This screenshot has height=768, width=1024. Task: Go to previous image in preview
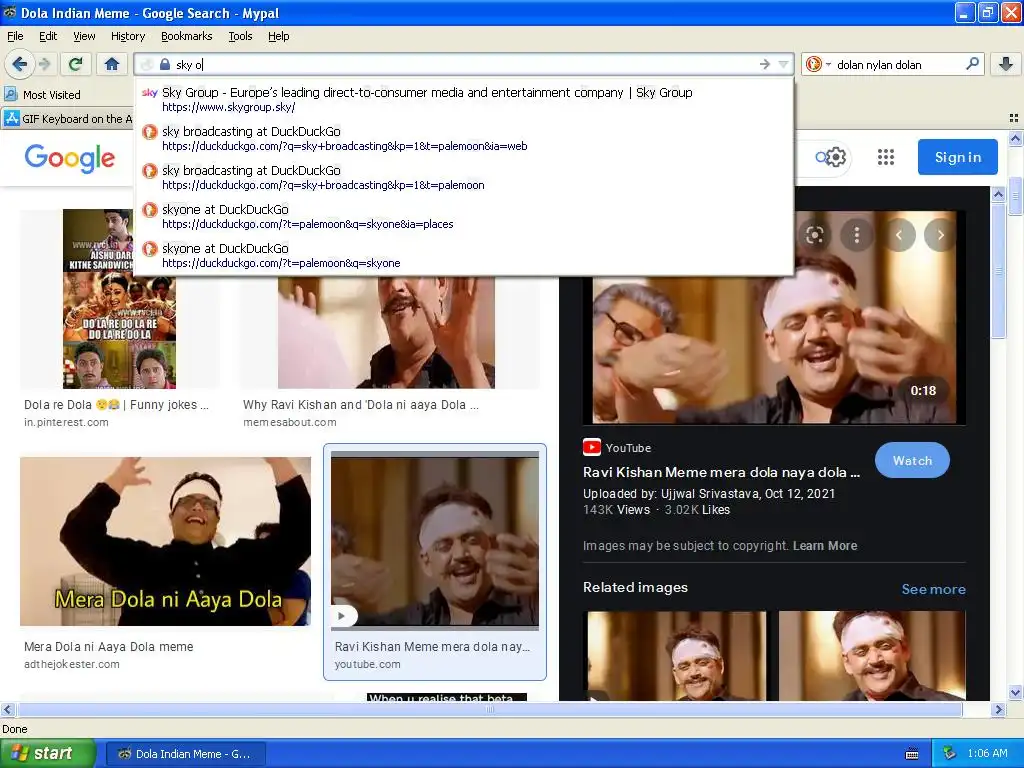(899, 234)
